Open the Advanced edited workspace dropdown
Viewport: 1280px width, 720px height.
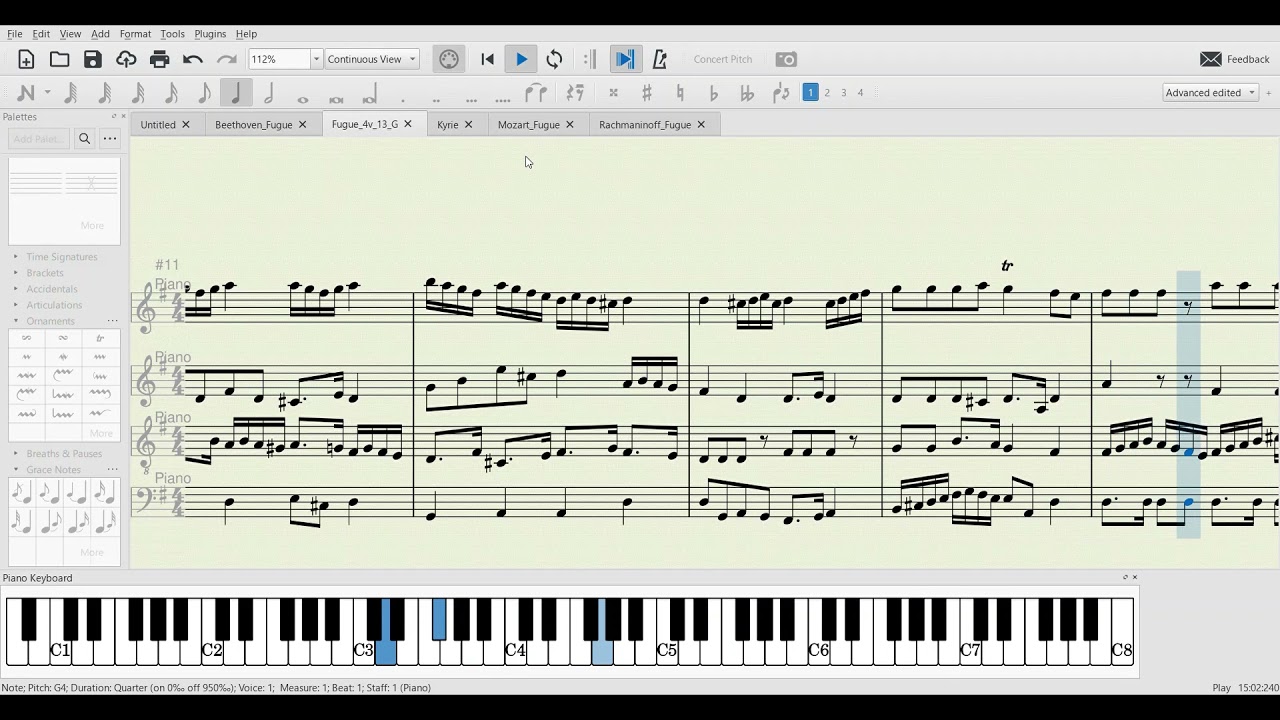tap(1210, 93)
